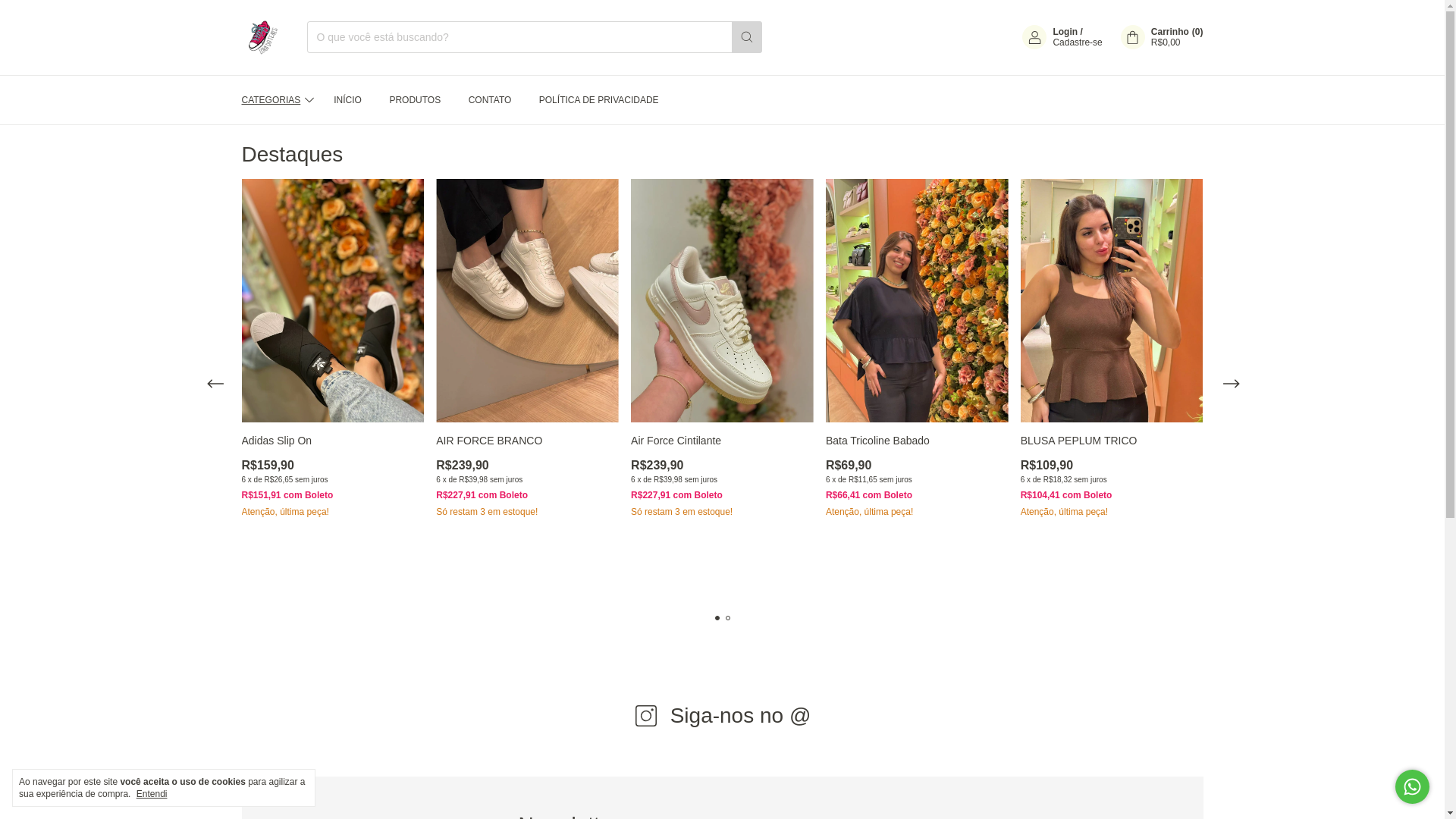Click the Bata Tricoline Babado title
Image resolution: width=1456 pixels, height=819 pixels.
877,441
